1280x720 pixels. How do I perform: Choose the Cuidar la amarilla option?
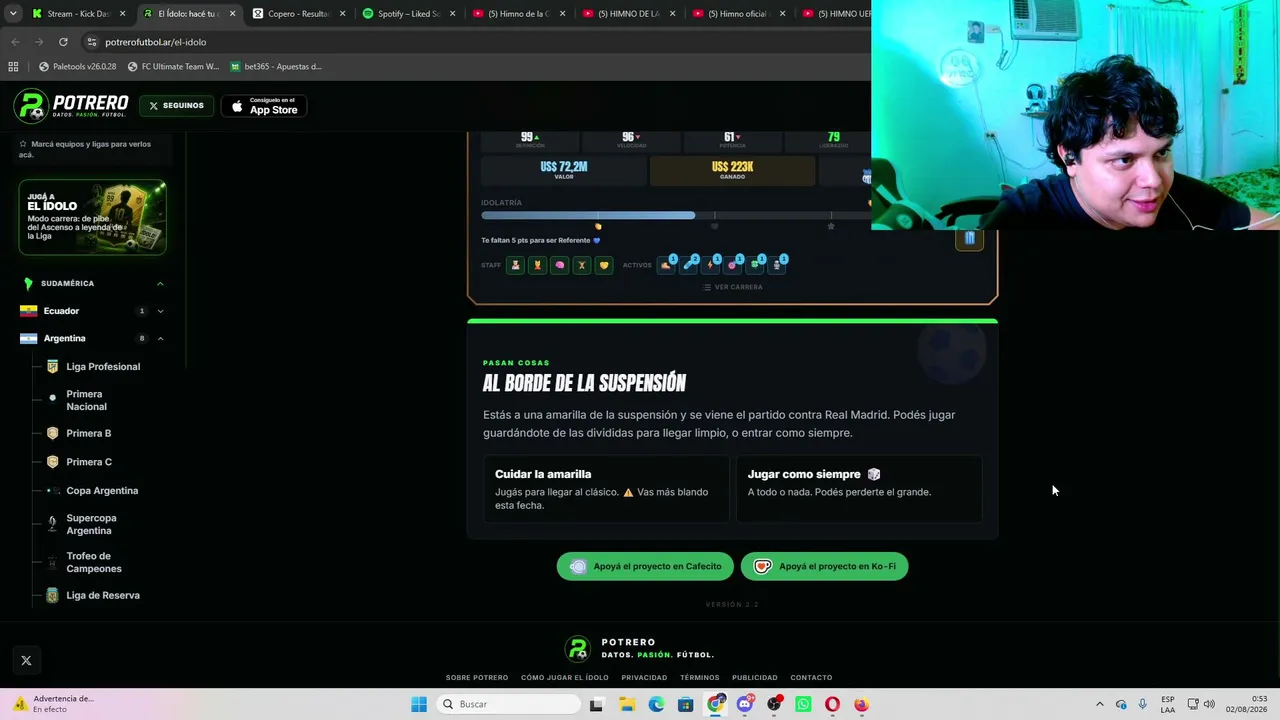[606, 489]
